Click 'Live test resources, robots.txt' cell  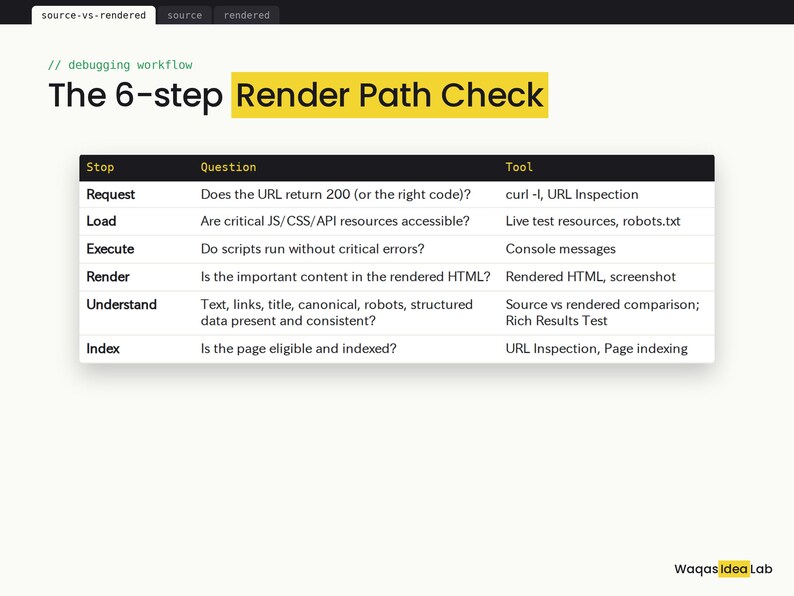coord(593,221)
